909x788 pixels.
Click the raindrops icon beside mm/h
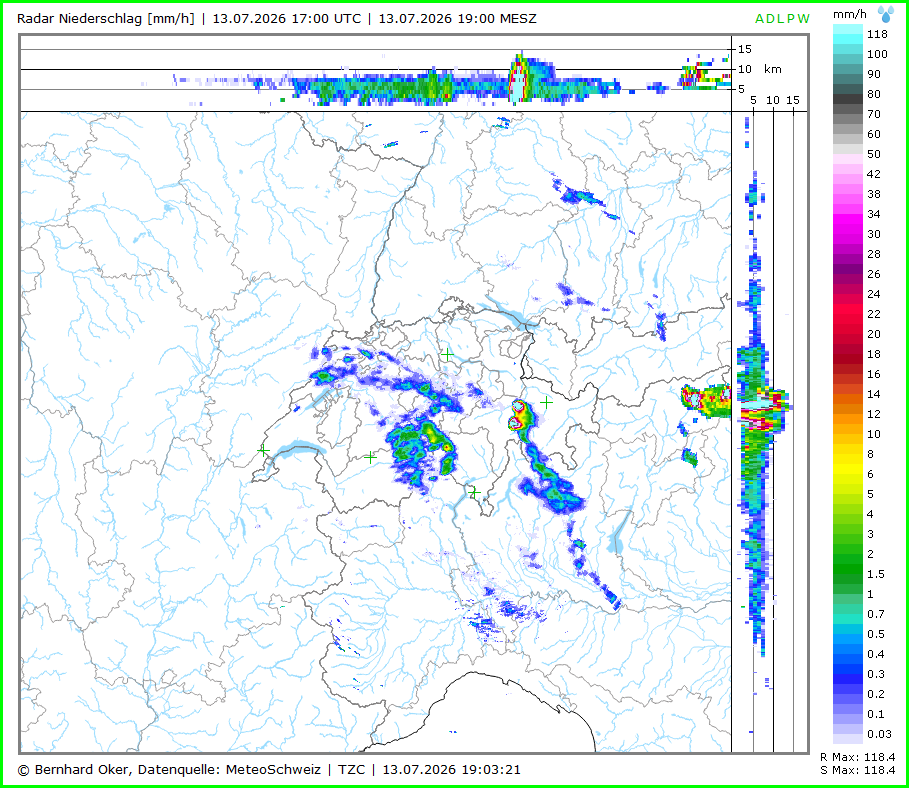click(x=885, y=14)
